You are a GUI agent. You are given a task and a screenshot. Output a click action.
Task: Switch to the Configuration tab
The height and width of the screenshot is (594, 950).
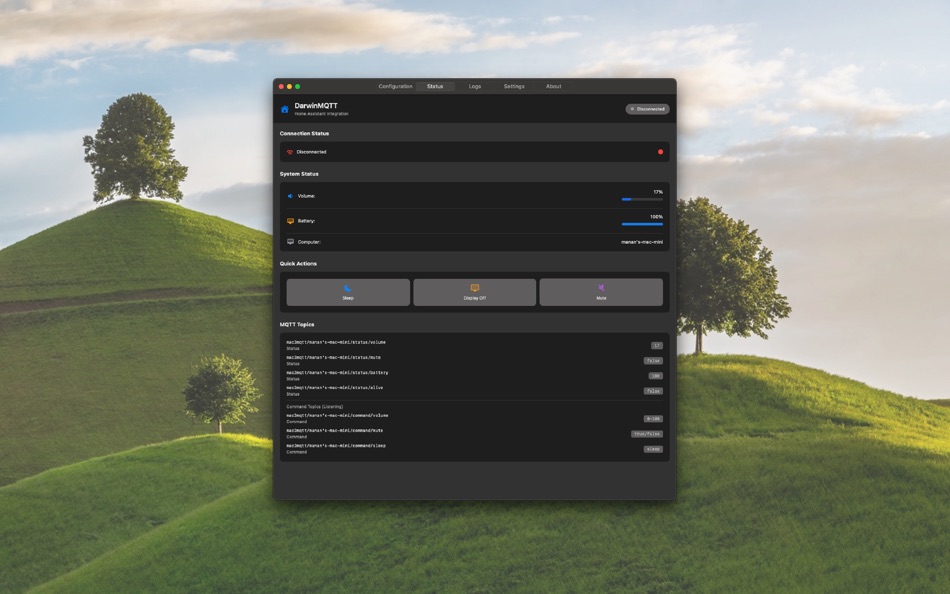click(395, 86)
